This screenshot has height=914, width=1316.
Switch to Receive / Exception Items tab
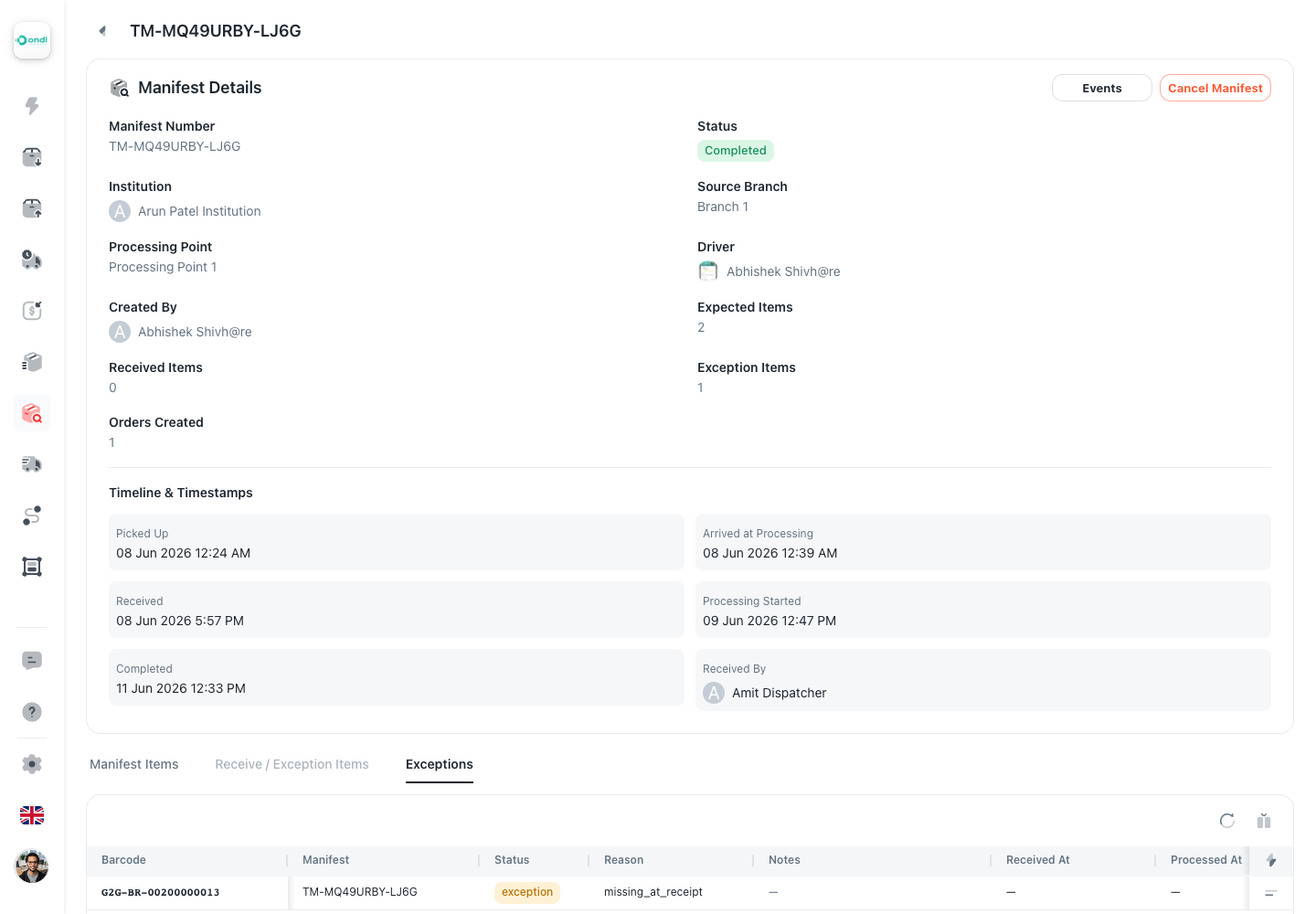tap(292, 764)
